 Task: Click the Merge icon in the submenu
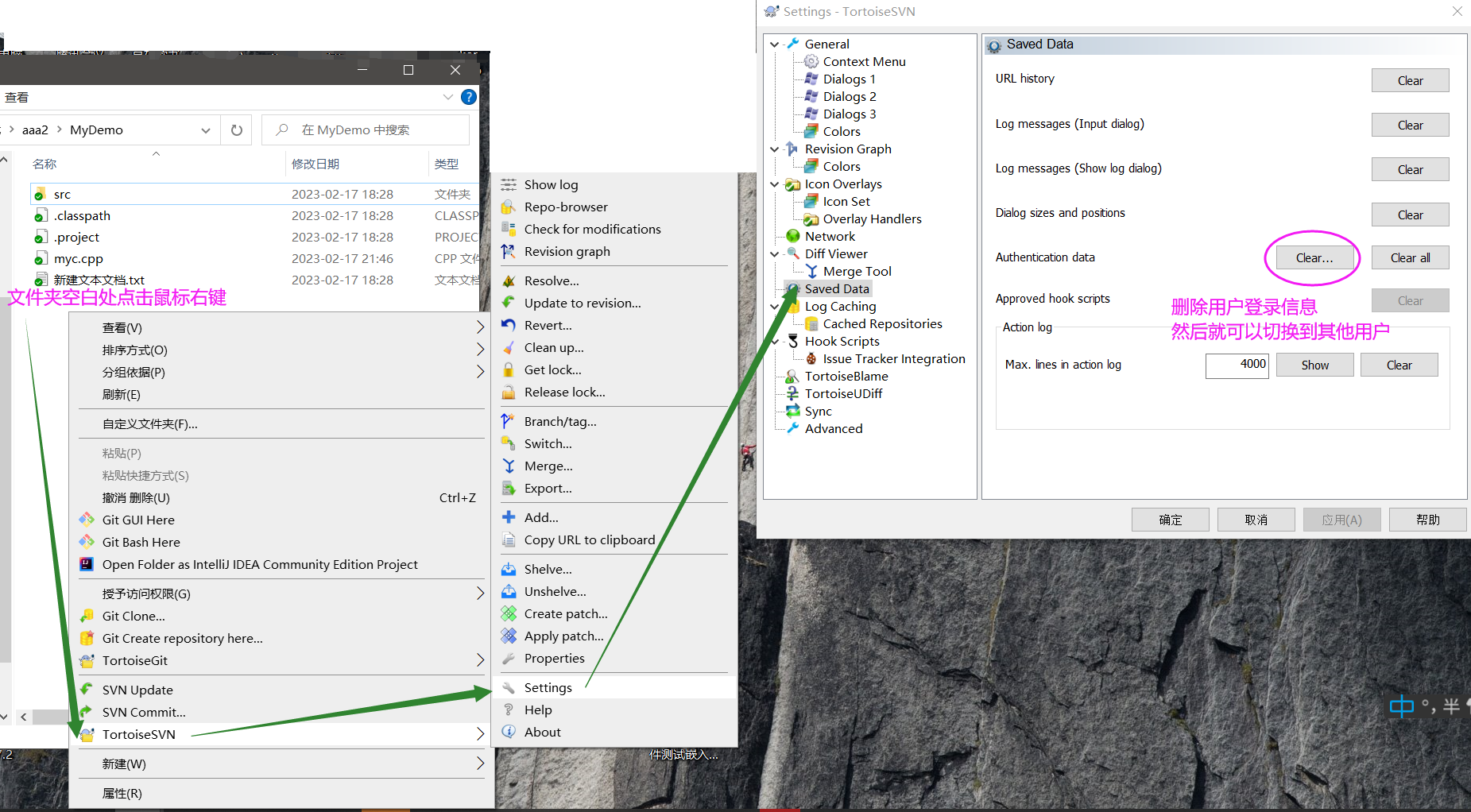509,466
